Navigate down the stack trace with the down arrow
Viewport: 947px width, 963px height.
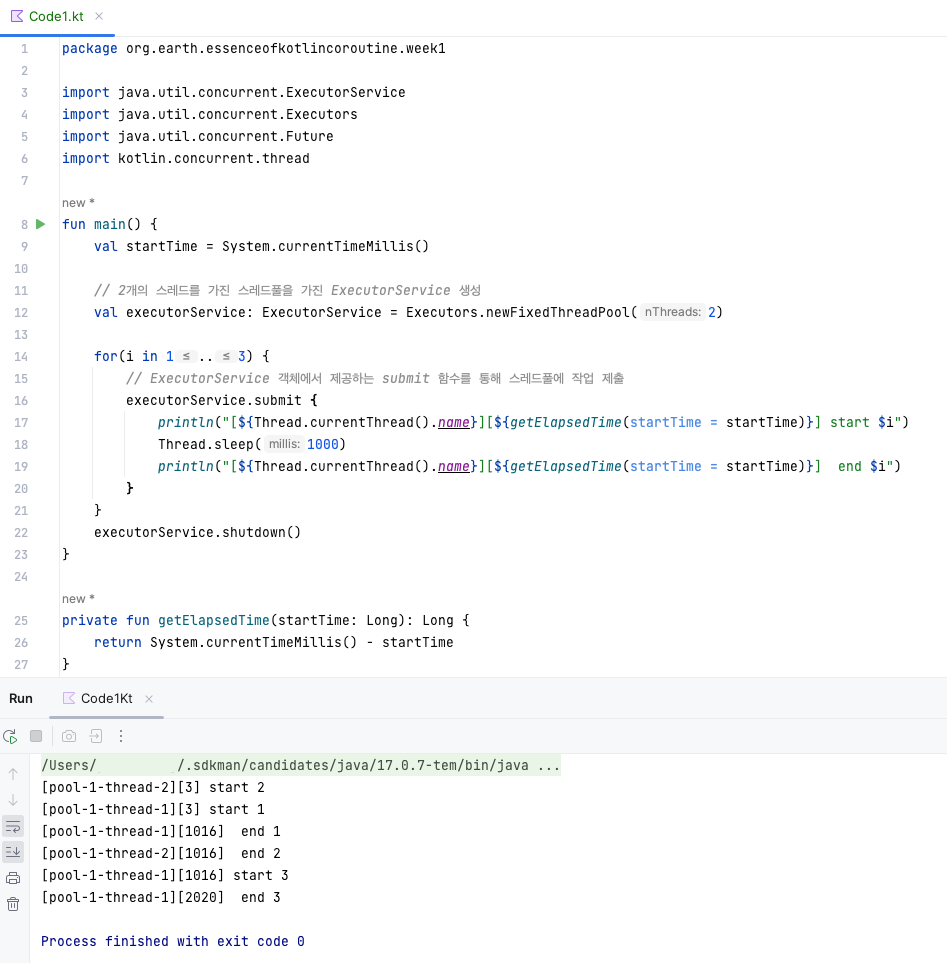click(12, 799)
